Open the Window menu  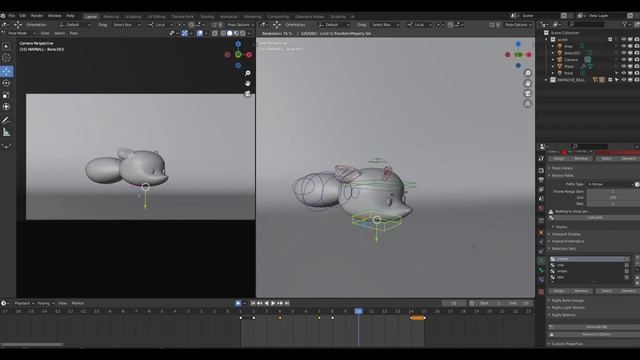tap(54, 16)
